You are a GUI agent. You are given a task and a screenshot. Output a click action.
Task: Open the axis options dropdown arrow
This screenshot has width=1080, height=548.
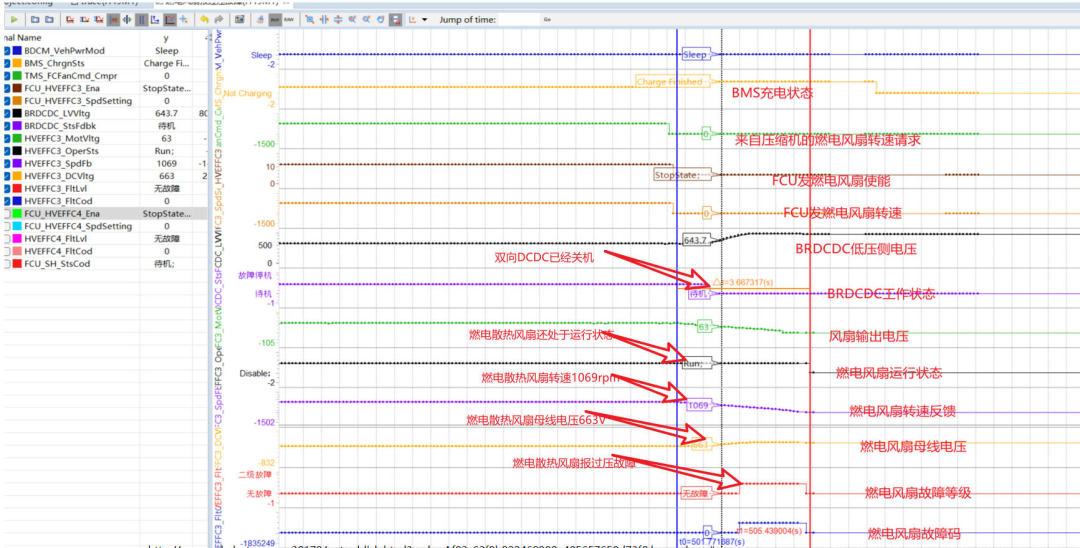coord(424,19)
